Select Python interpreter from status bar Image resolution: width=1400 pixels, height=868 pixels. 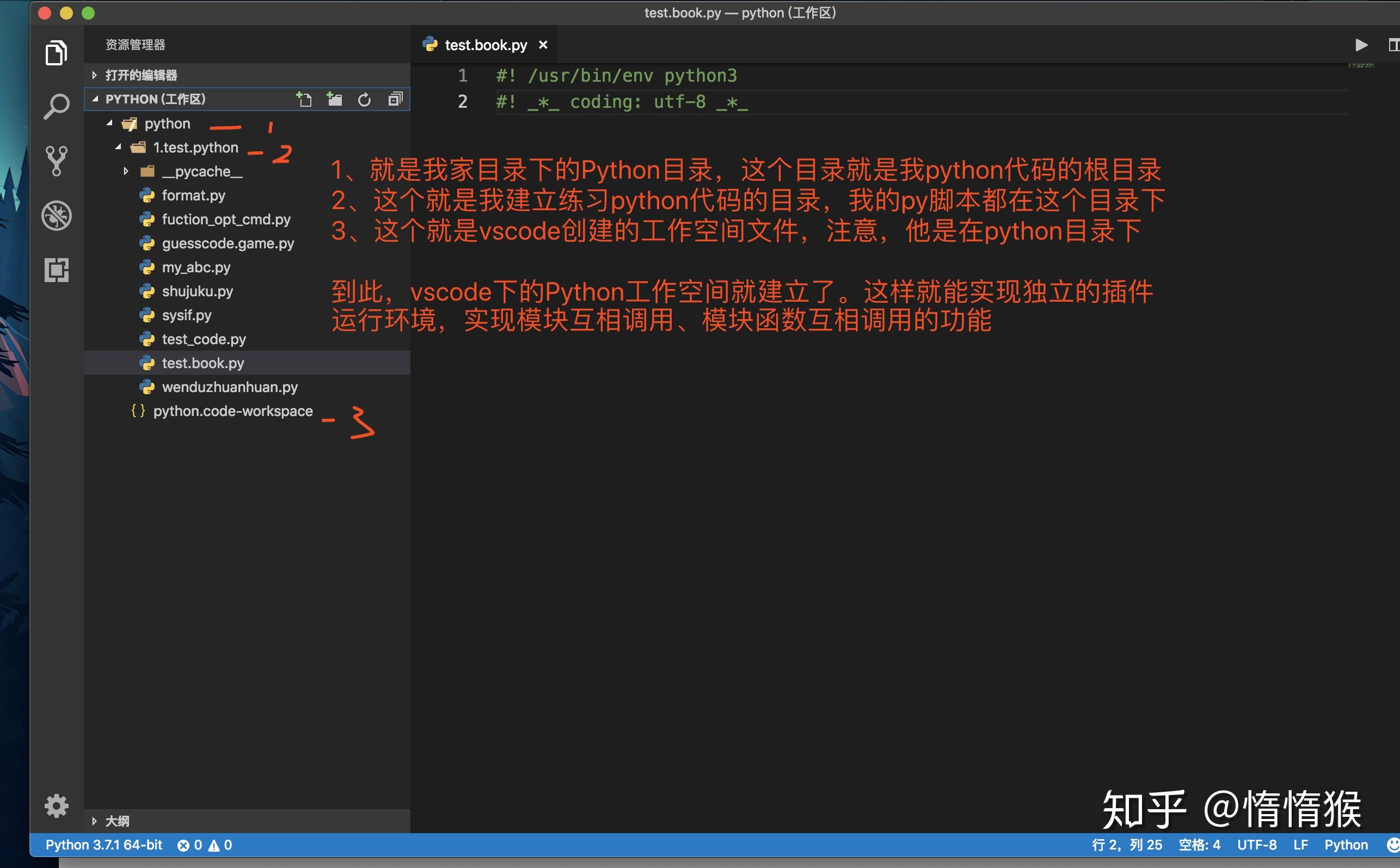coord(102,845)
